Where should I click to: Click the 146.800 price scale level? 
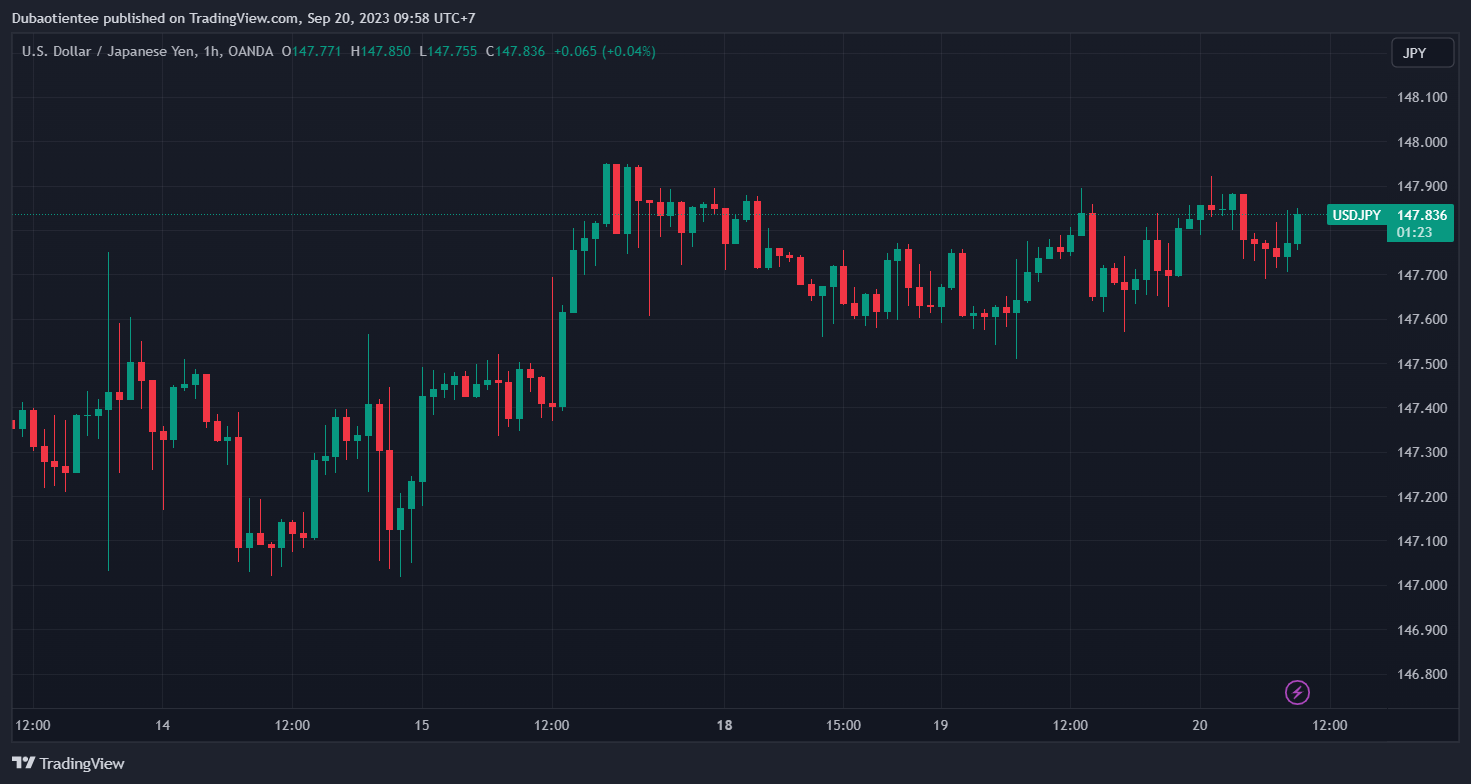[1421, 675]
